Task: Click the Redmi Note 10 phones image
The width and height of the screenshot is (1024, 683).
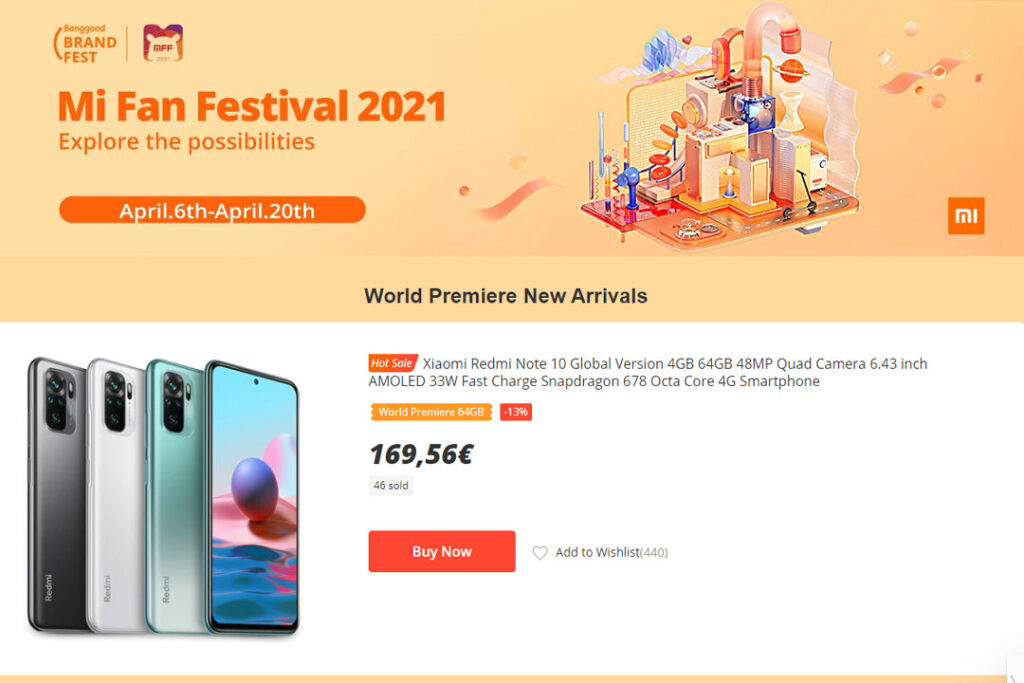Action: (163, 496)
